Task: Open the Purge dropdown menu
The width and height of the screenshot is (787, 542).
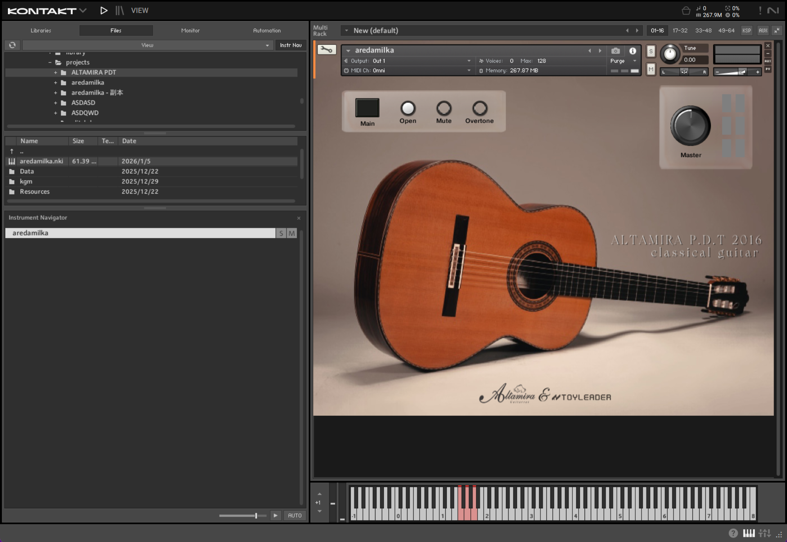Action: [x=623, y=61]
